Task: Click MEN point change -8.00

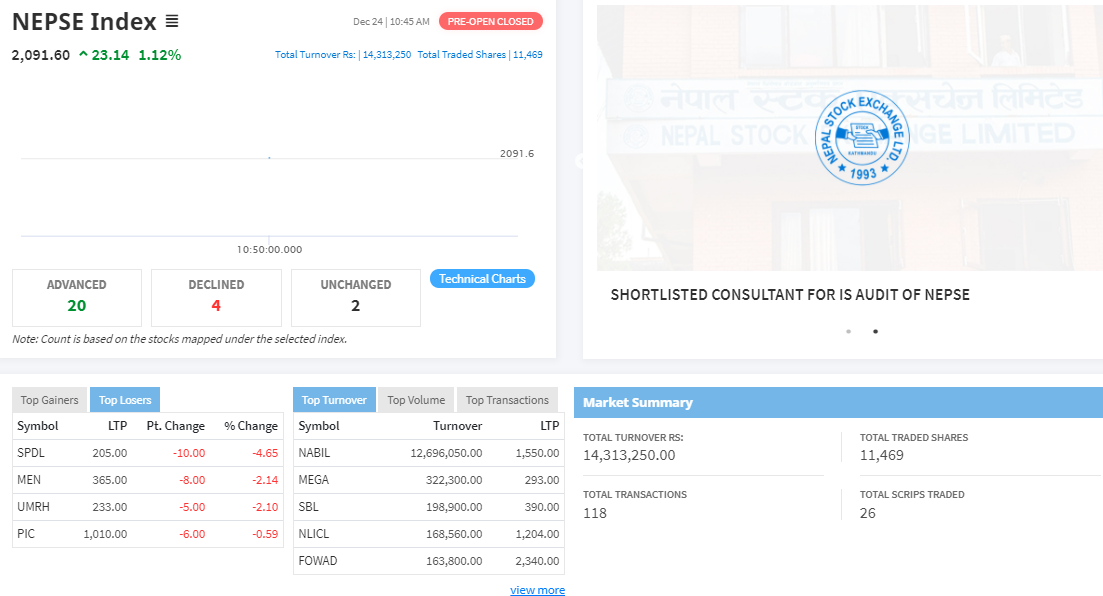Action: 192,480
